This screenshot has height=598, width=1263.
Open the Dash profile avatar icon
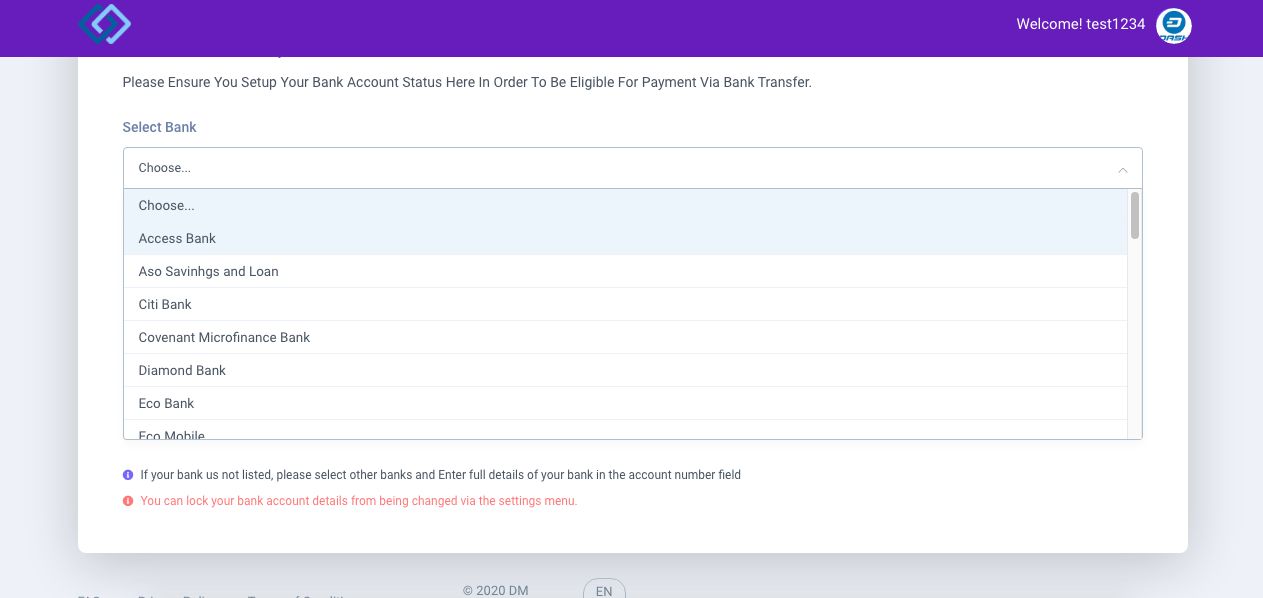point(1173,26)
